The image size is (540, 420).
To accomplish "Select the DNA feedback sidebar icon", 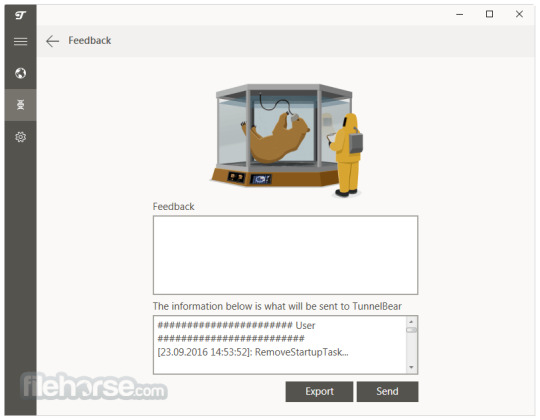I will point(20,105).
